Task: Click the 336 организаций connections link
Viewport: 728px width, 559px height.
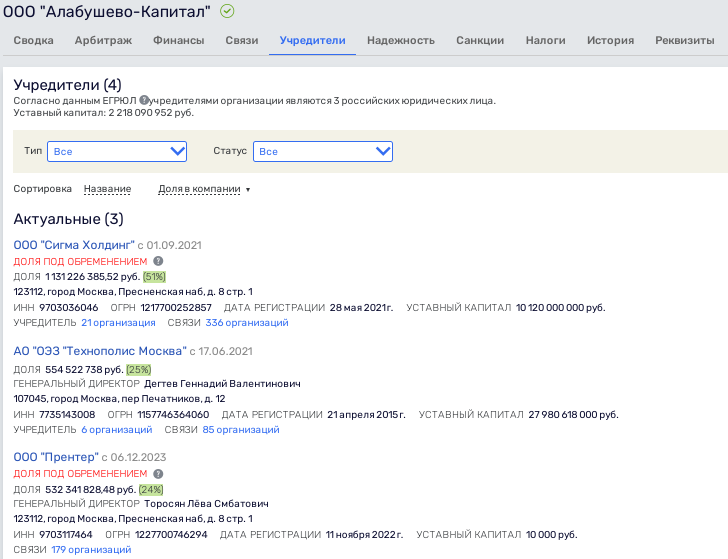Action: tap(247, 323)
